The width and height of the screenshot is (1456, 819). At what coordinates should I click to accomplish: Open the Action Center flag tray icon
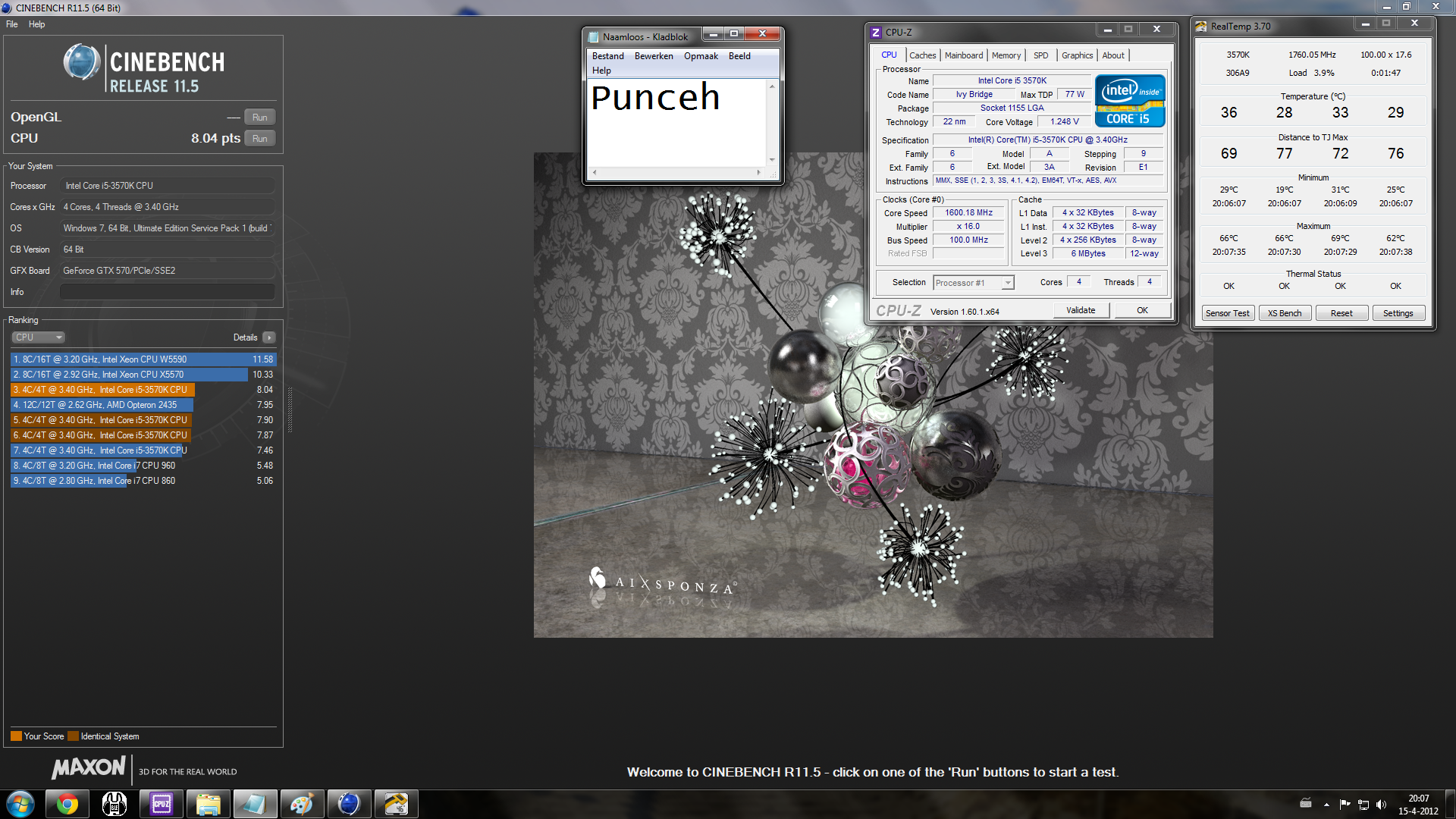point(1345,804)
